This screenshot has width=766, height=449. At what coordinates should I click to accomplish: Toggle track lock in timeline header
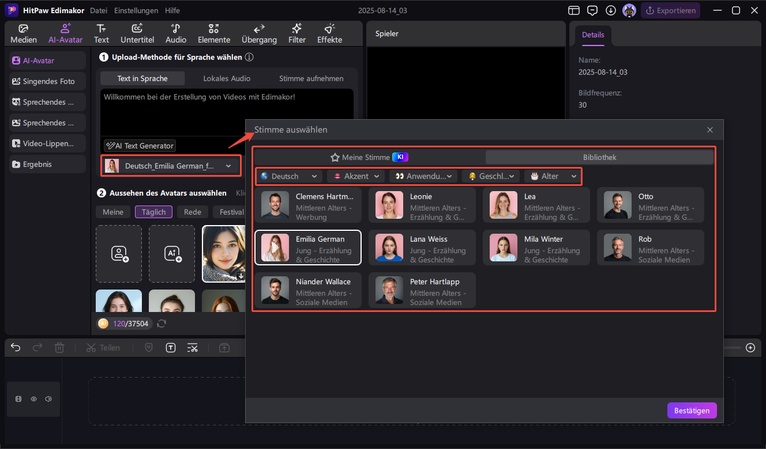pos(18,399)
